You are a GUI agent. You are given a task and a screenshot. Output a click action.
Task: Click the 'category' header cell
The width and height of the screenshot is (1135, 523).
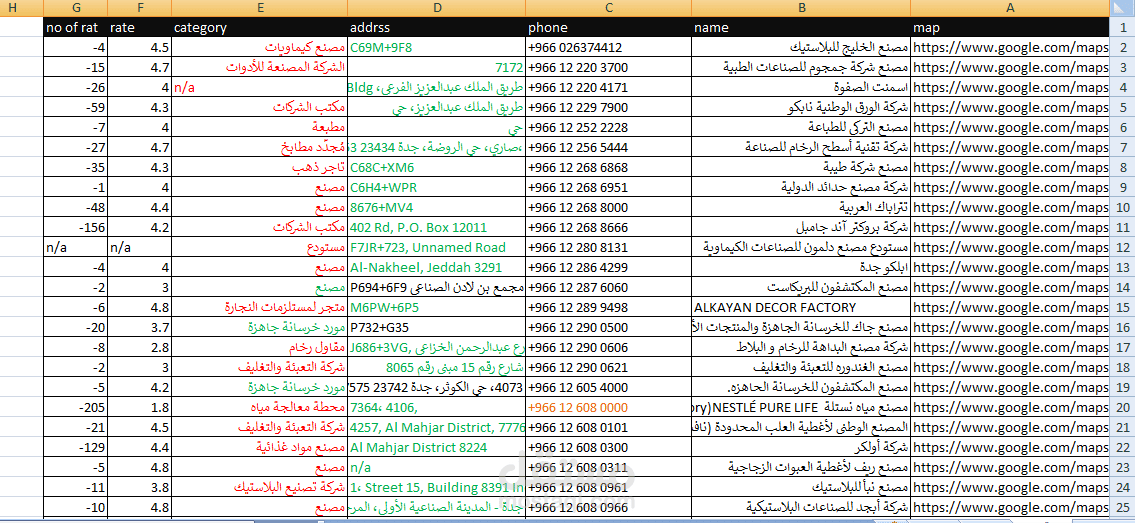259,28
